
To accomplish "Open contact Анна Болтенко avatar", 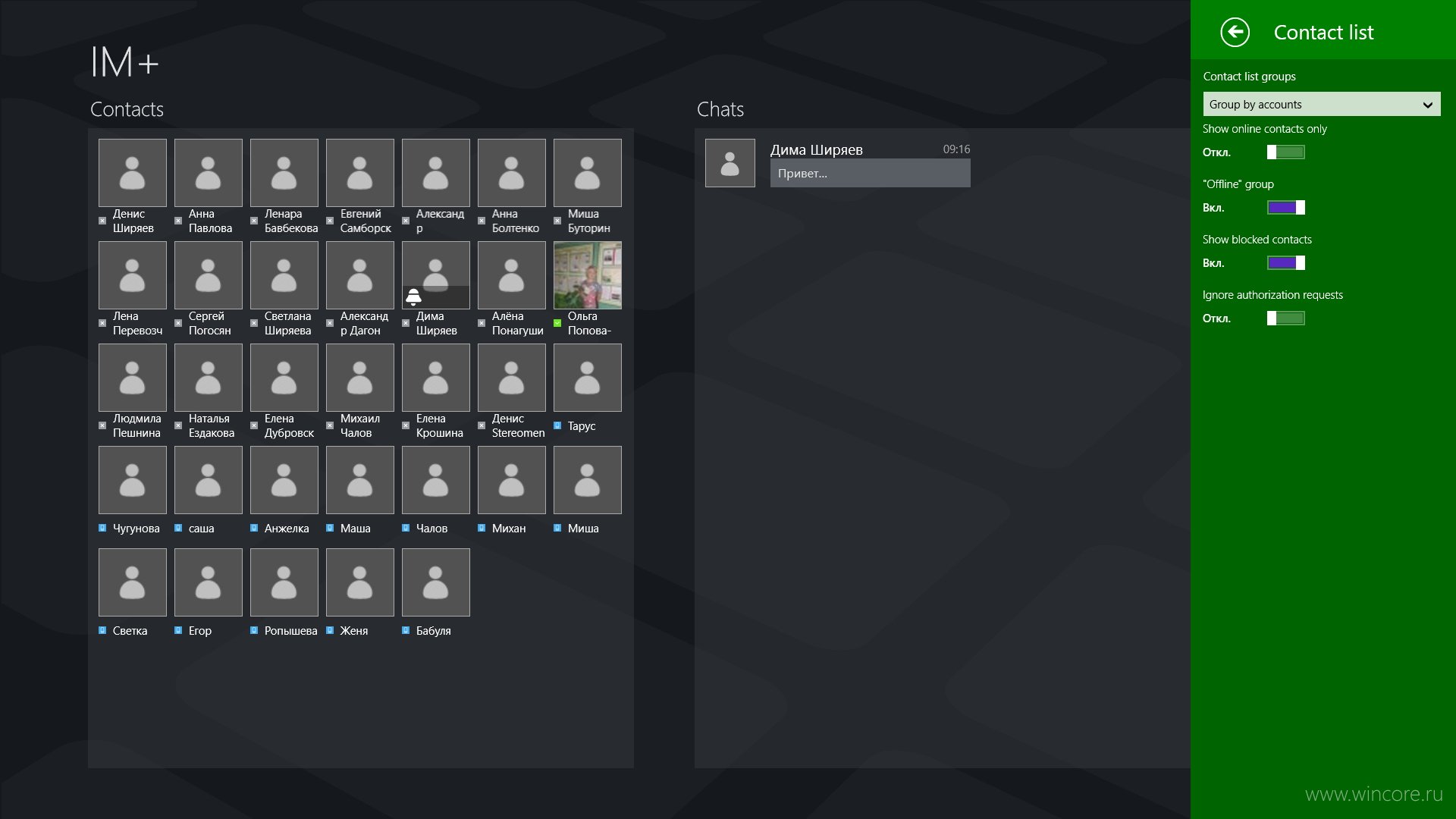I will [x=512, y=173].
